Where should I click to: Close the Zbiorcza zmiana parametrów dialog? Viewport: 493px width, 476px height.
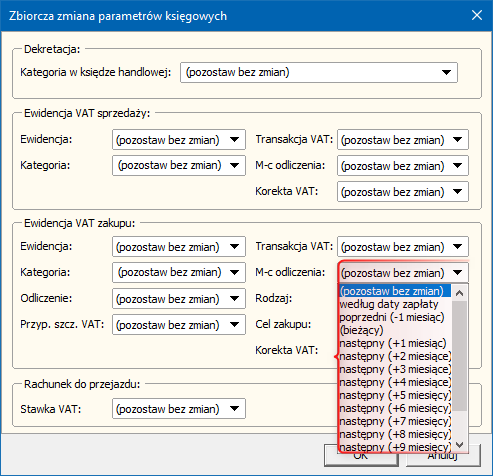[477, 15]
